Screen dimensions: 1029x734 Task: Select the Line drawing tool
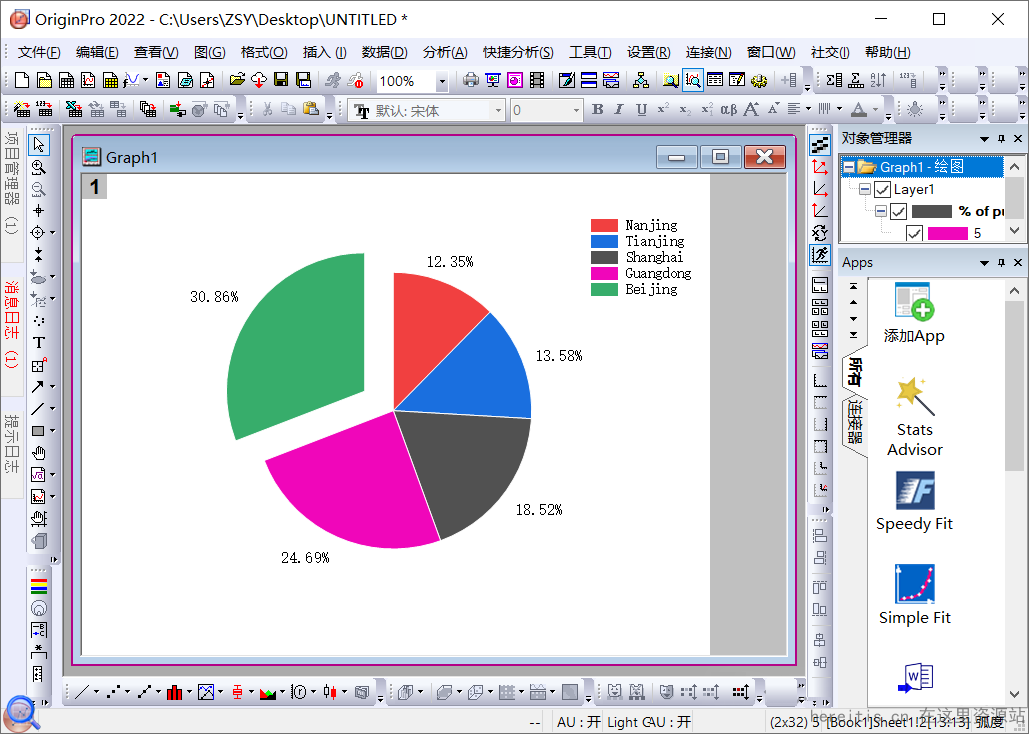click(38, 409)
